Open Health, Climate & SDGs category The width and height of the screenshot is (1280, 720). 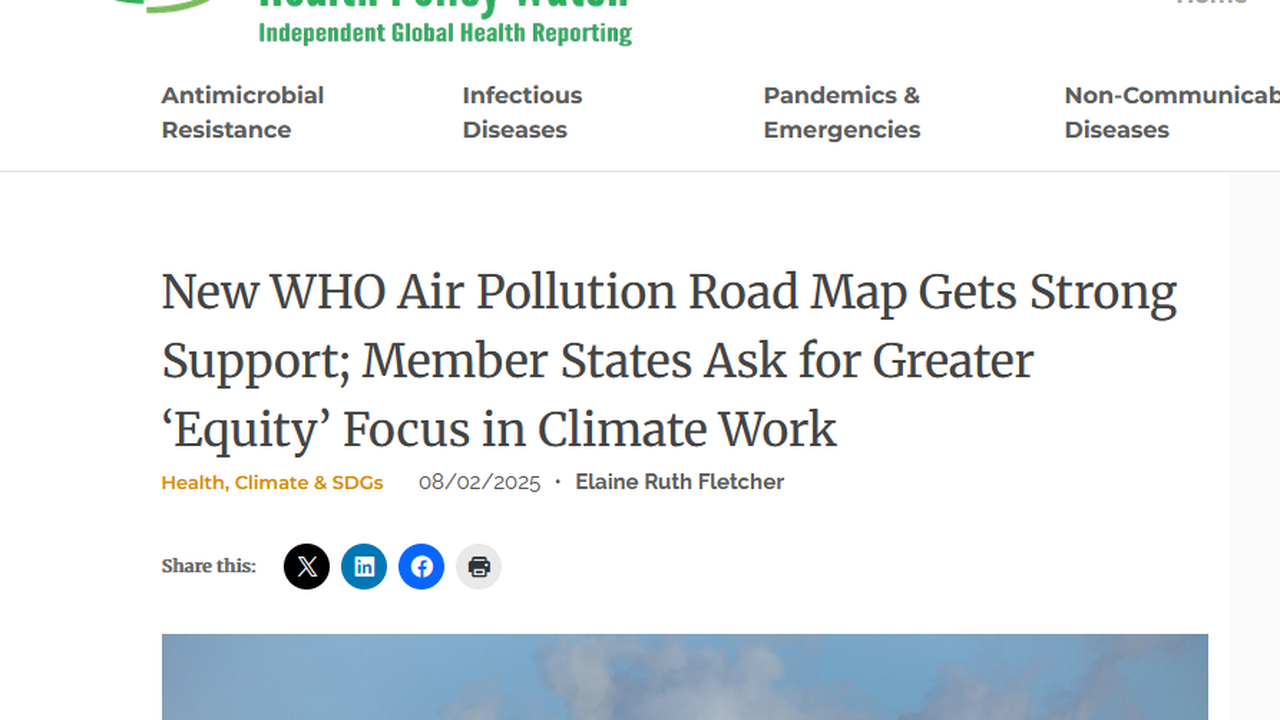tap(272, 483)
